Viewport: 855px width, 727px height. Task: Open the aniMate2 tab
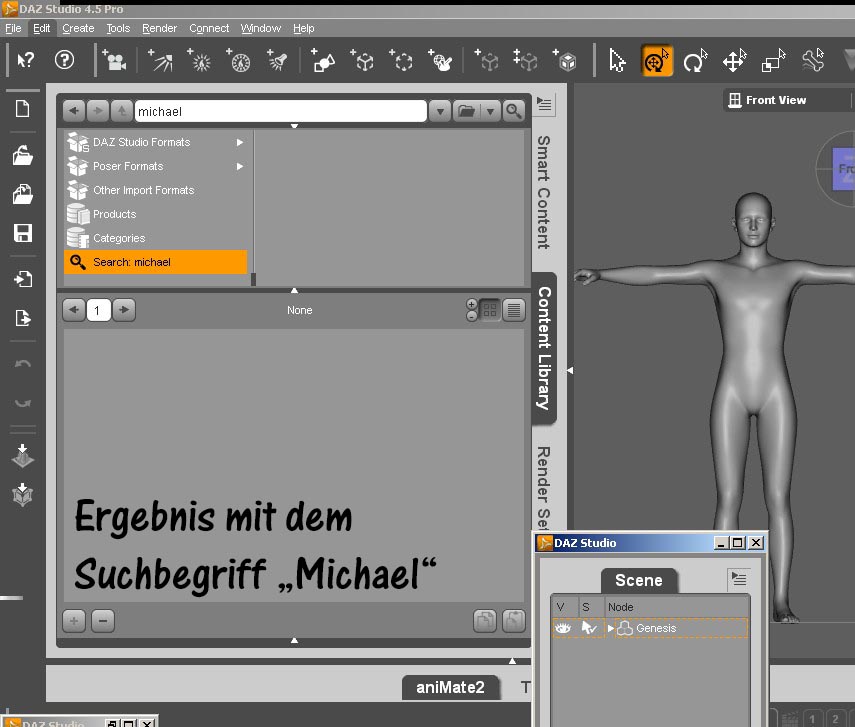(x=450, y=687)
